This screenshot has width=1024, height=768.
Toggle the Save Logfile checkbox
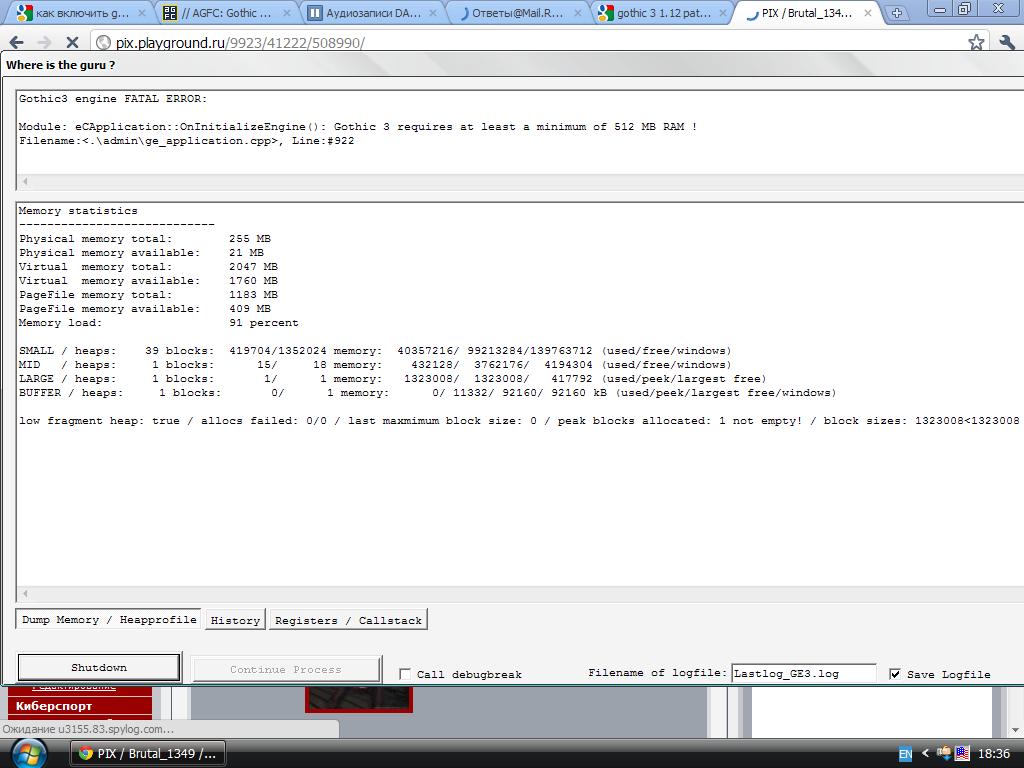click(x=895, y=674)
